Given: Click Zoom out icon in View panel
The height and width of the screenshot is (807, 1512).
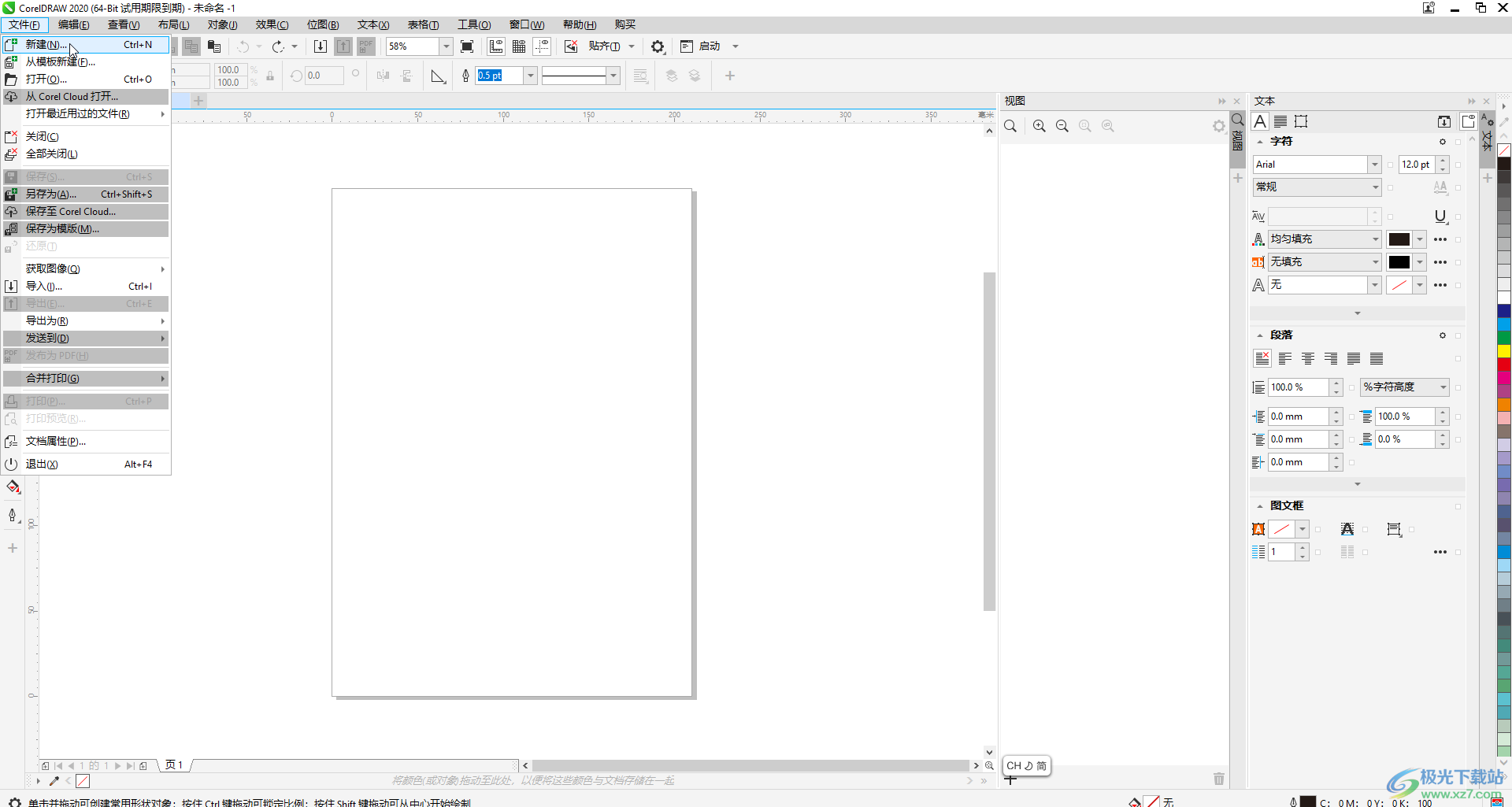Looking at the screenshot, I should (1062, 126).
